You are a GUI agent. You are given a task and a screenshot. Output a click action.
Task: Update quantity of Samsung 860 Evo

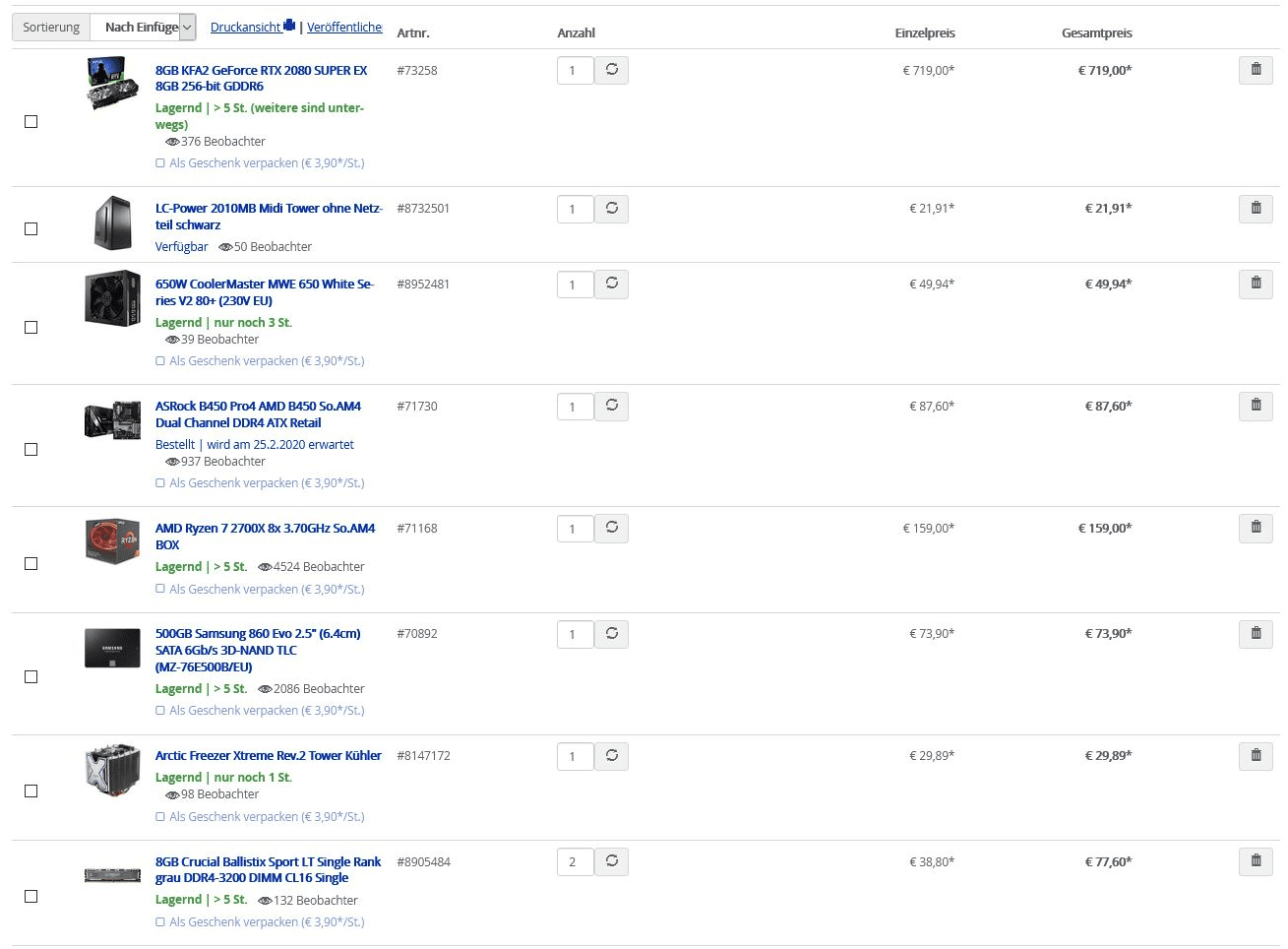611,634
